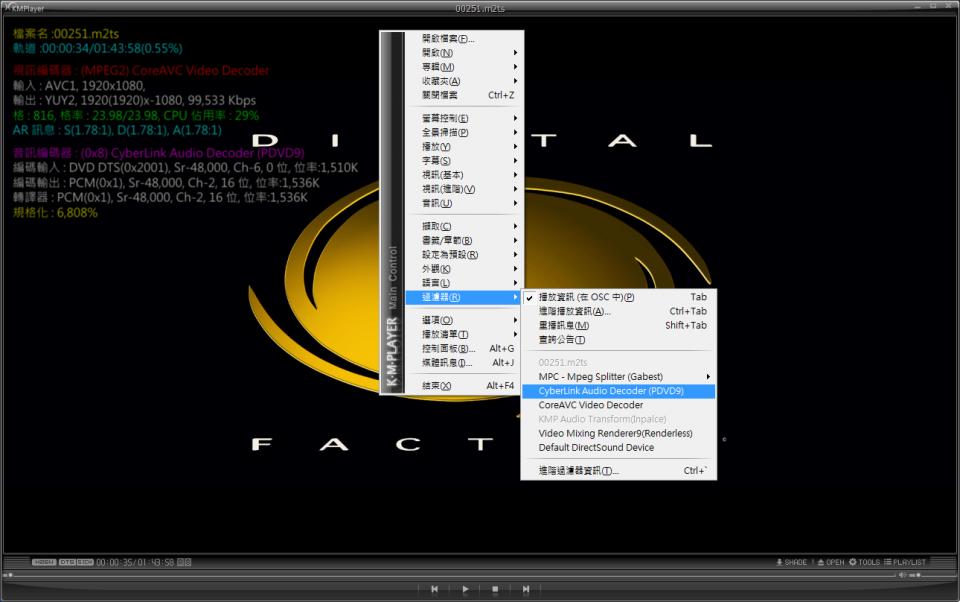Select the Play icon in playback controls

pos(465,588)
